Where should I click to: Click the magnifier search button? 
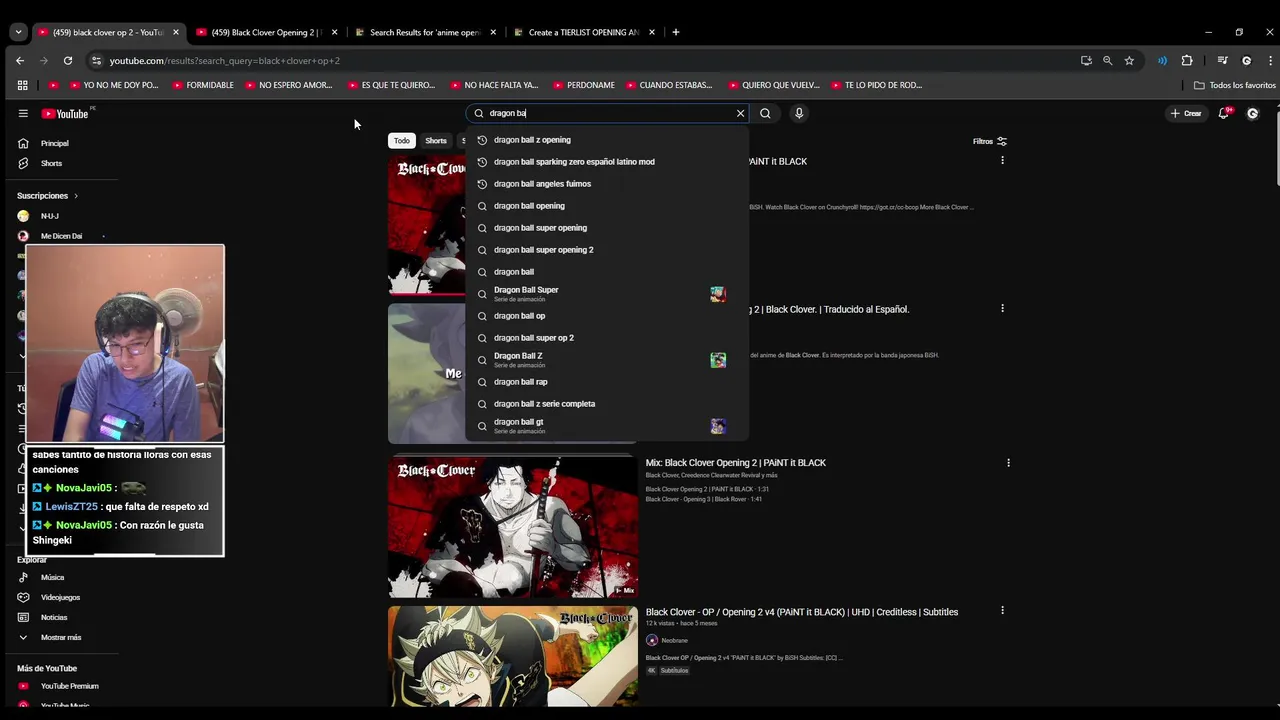765,113
